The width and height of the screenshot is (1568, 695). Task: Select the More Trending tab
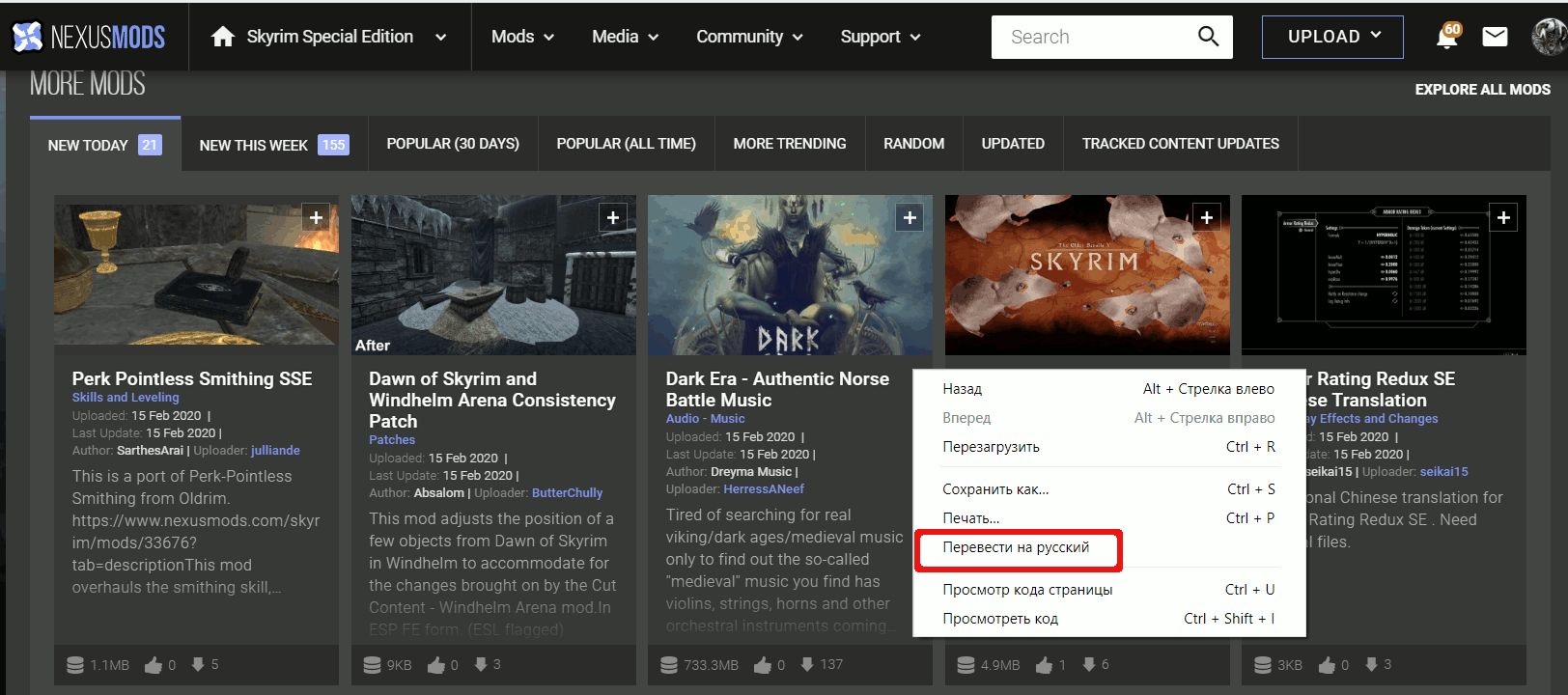[790, 144]
